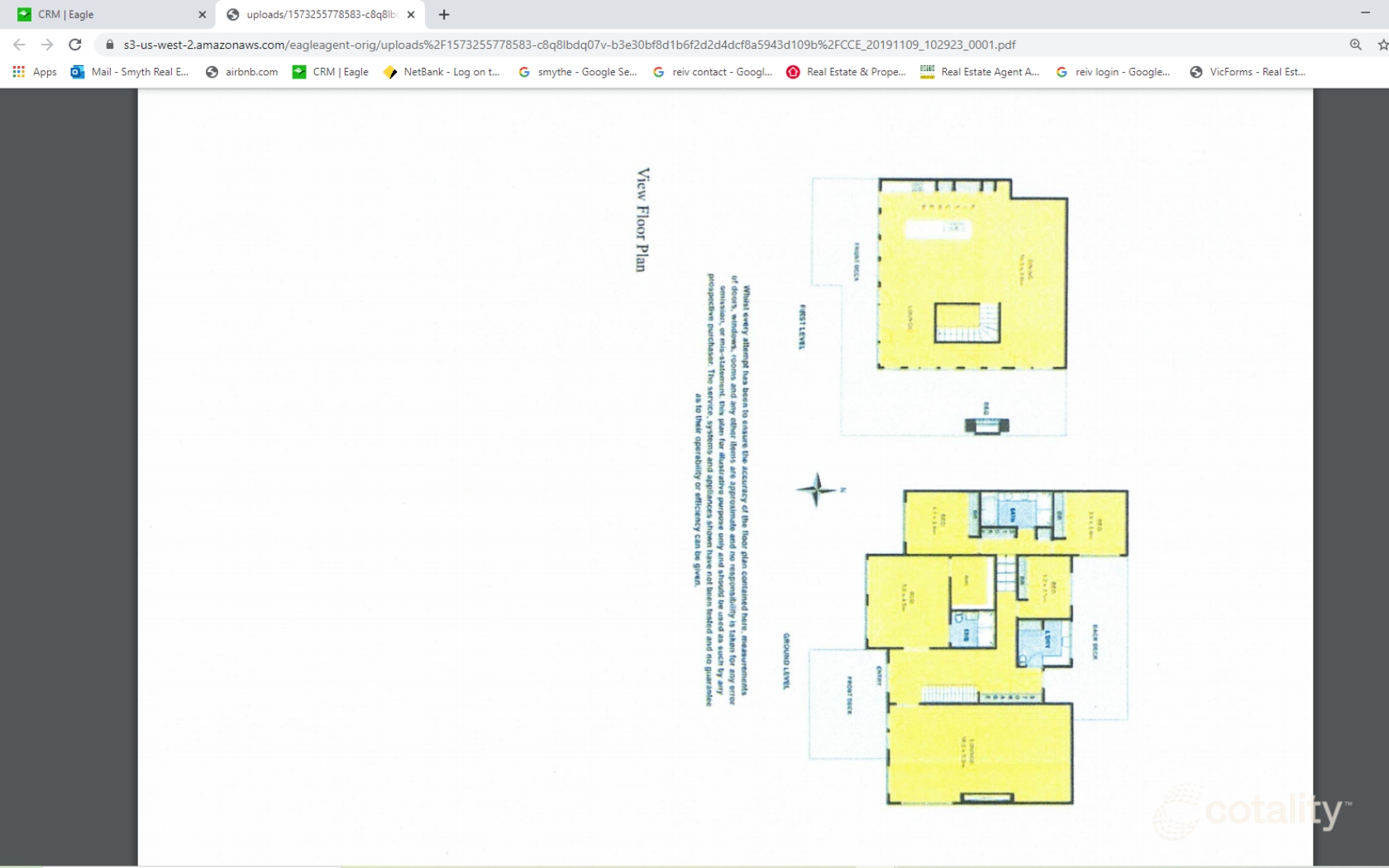Open the reiv contact Google bookmark
Screen dimensions: 1389x868
click(713, 72)
